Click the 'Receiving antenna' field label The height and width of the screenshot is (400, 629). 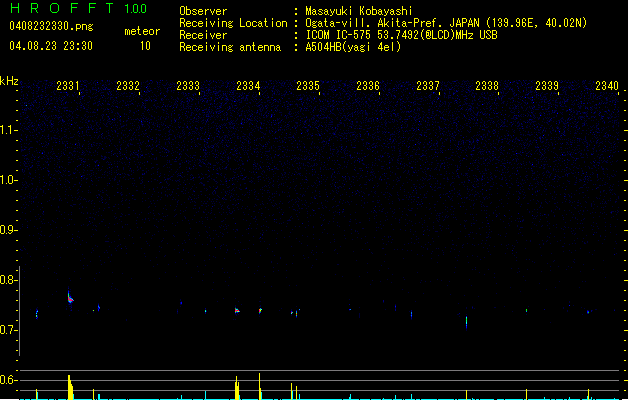tap(230, 47)
